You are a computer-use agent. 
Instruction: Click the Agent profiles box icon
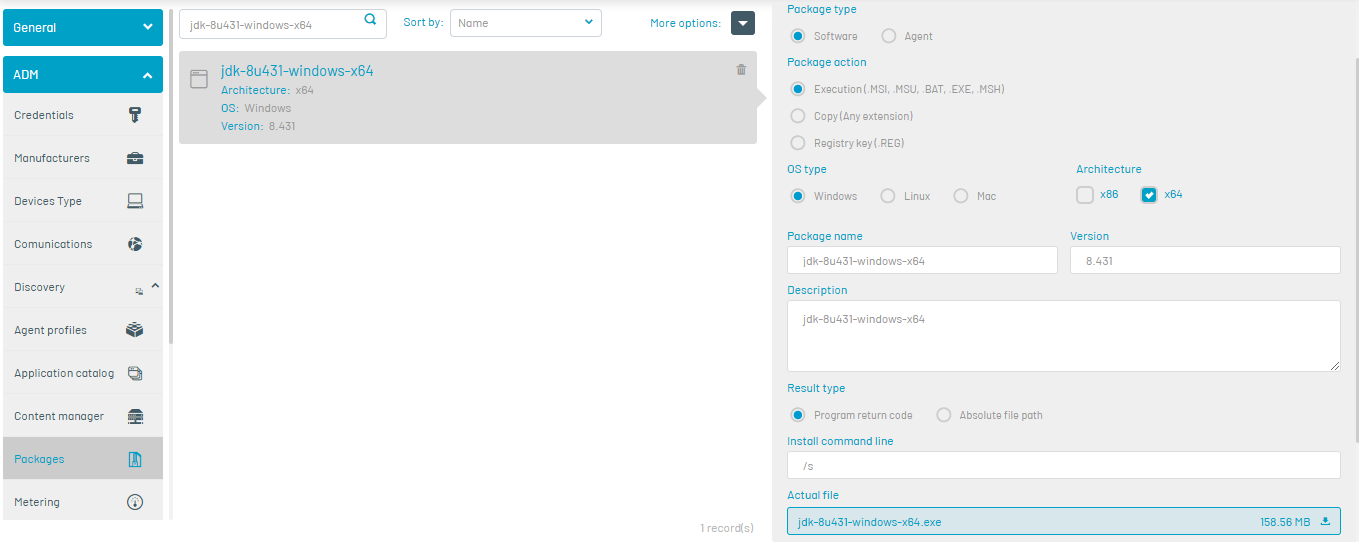135,330
